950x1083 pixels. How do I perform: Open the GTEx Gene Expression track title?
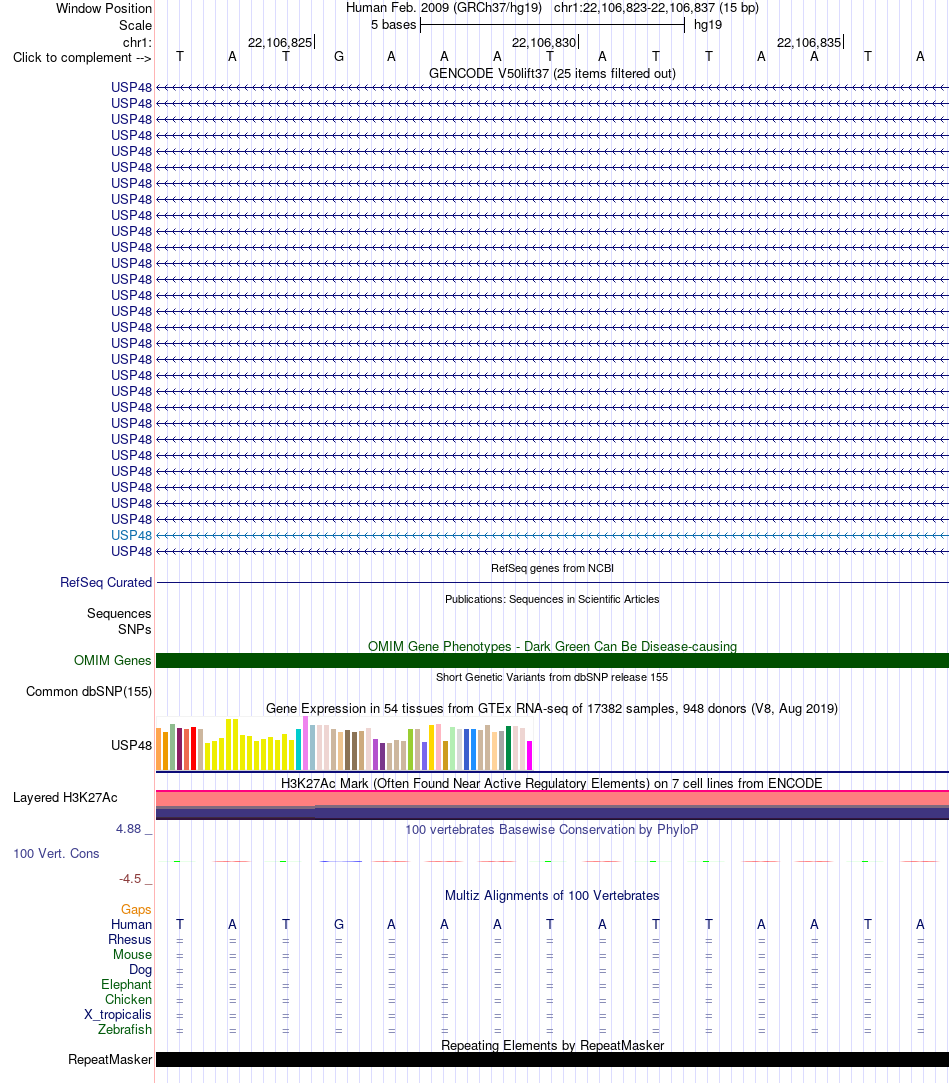click(x=552, y=709)
